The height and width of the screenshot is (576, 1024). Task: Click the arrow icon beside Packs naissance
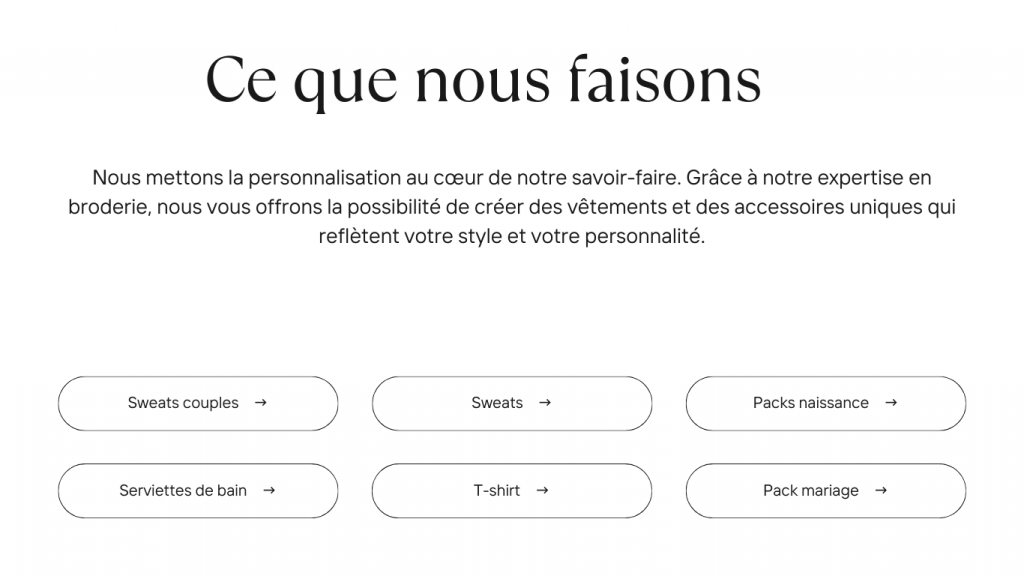click(x=891, y=403)
